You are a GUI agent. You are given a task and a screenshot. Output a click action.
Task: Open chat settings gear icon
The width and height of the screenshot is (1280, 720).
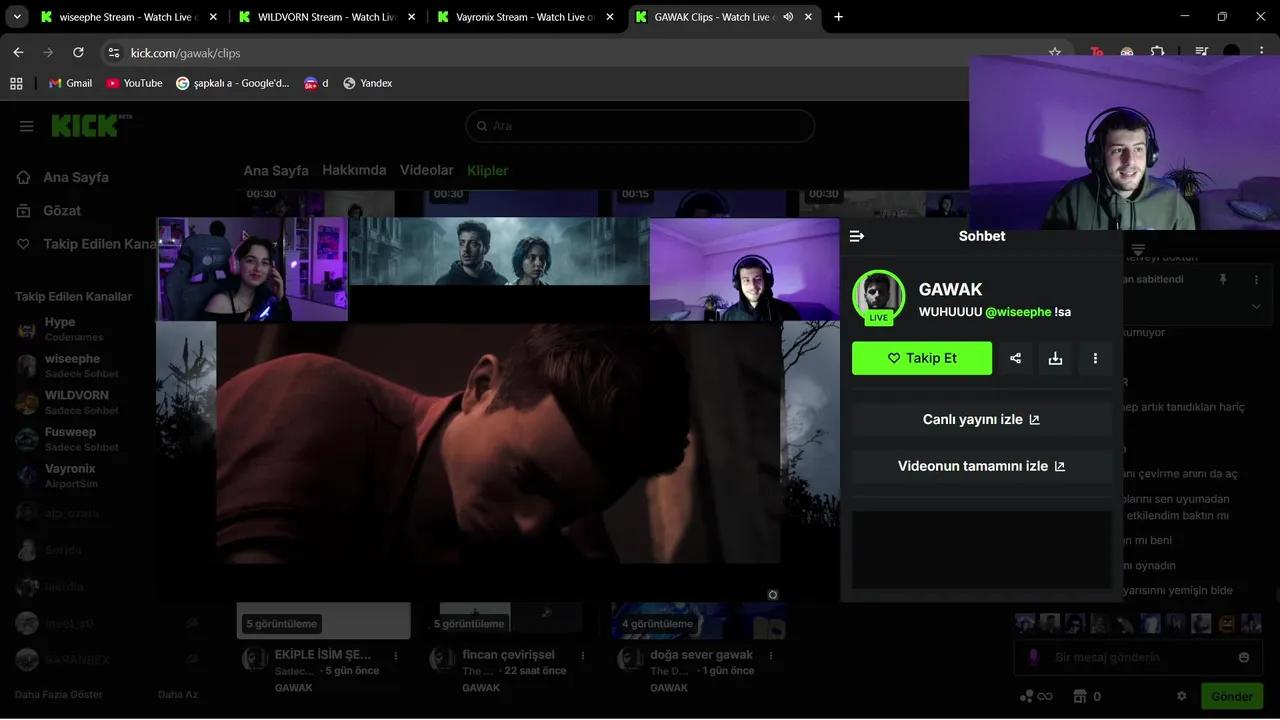(x=1181, y=696)
